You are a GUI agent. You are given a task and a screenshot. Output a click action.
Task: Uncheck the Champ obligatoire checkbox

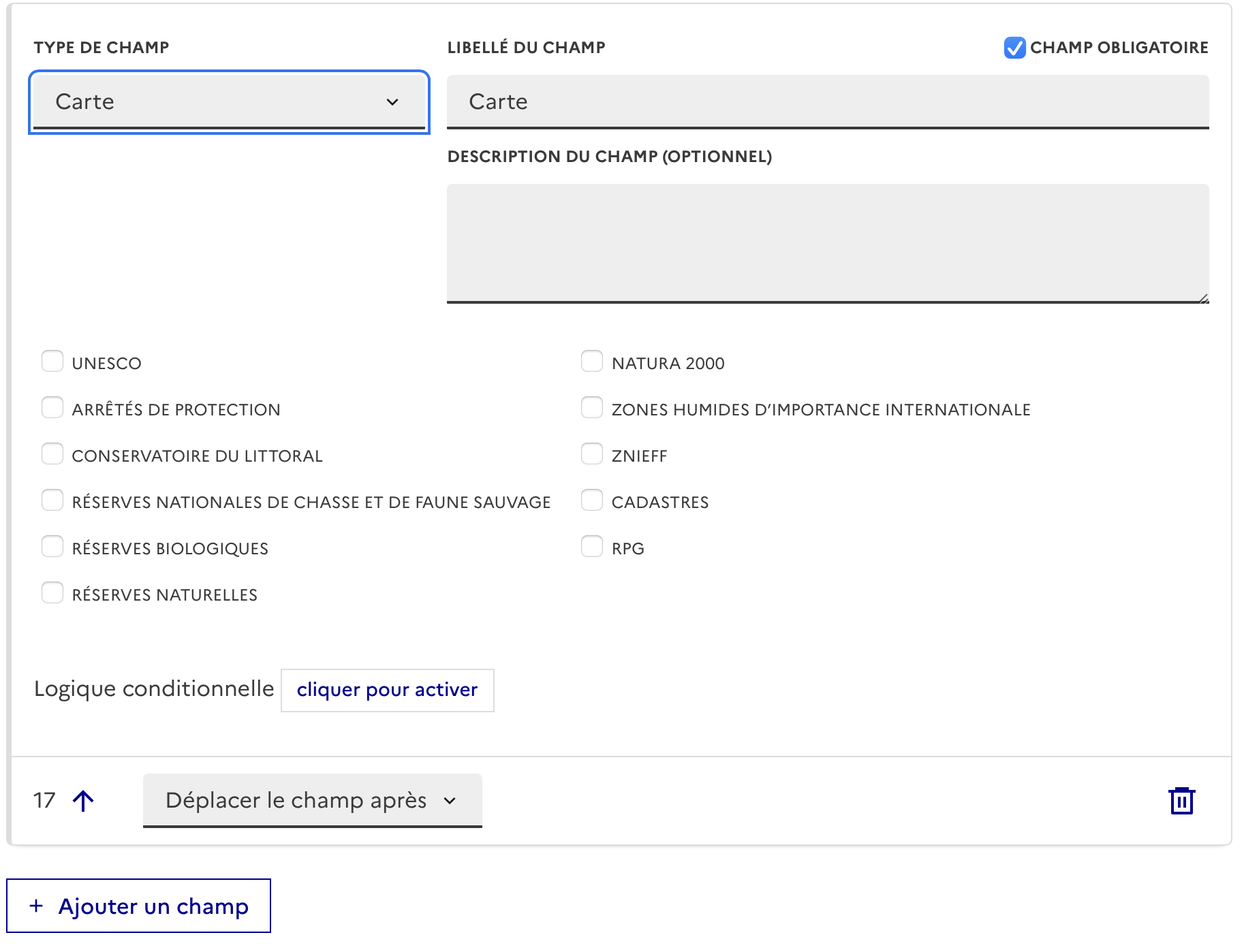click(x=1014, y=48)
